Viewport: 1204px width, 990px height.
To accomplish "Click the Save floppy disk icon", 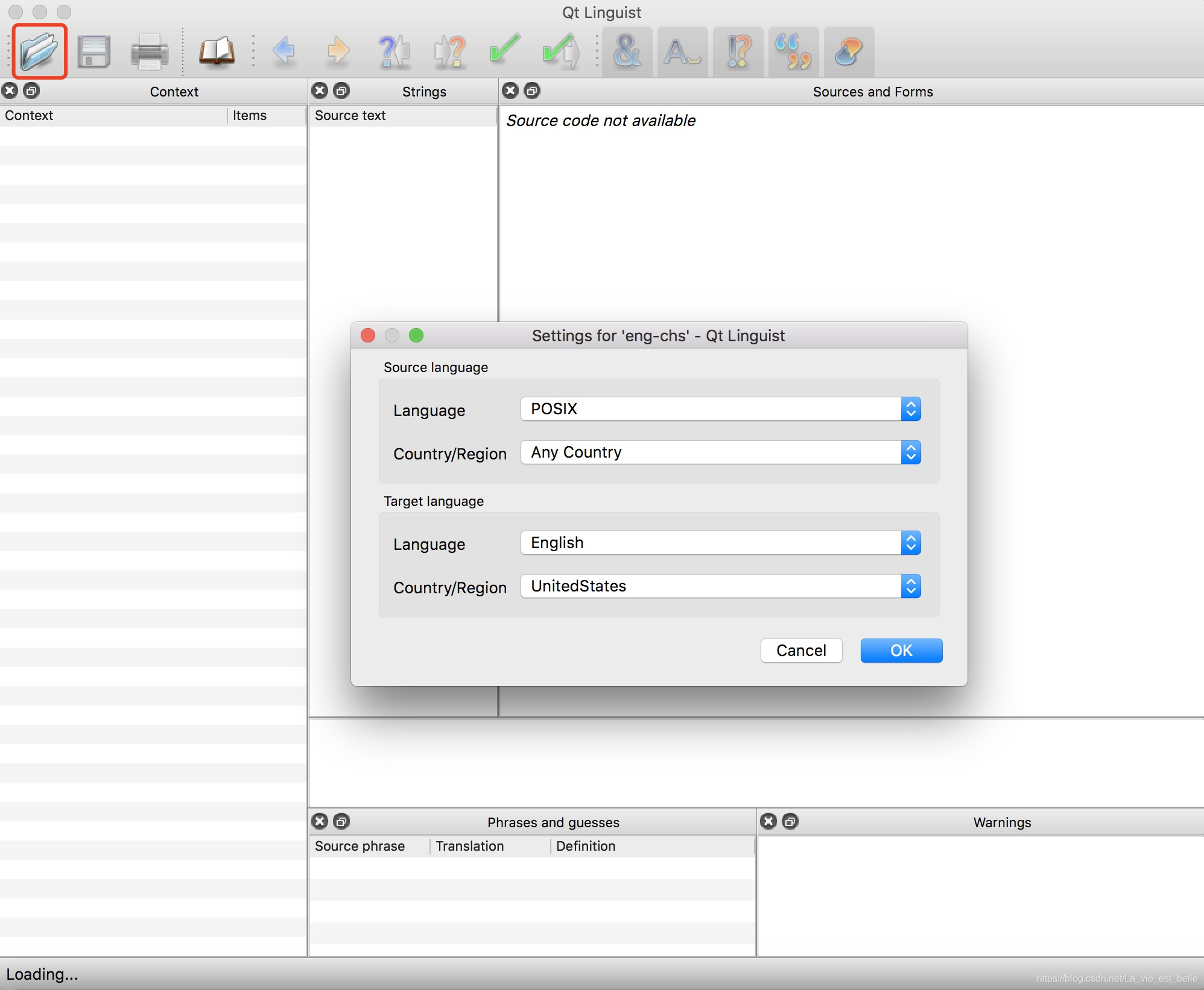I will 94,51.
